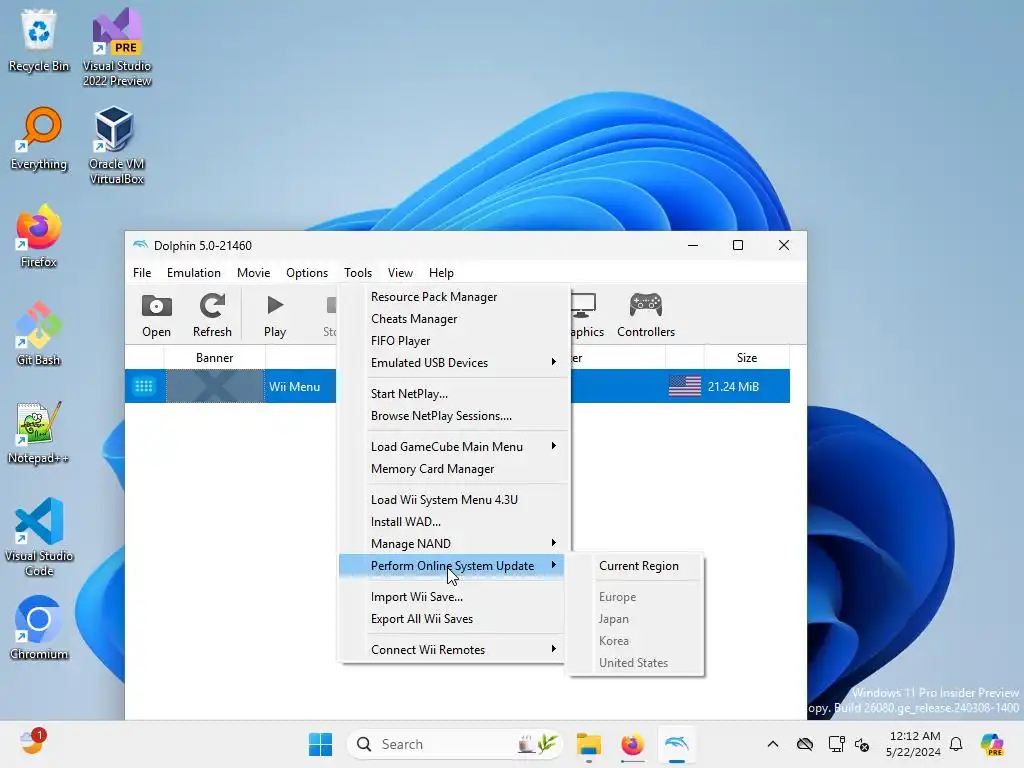
Task: Choose Memory Card Manager
Action: (x=452, y=469)
